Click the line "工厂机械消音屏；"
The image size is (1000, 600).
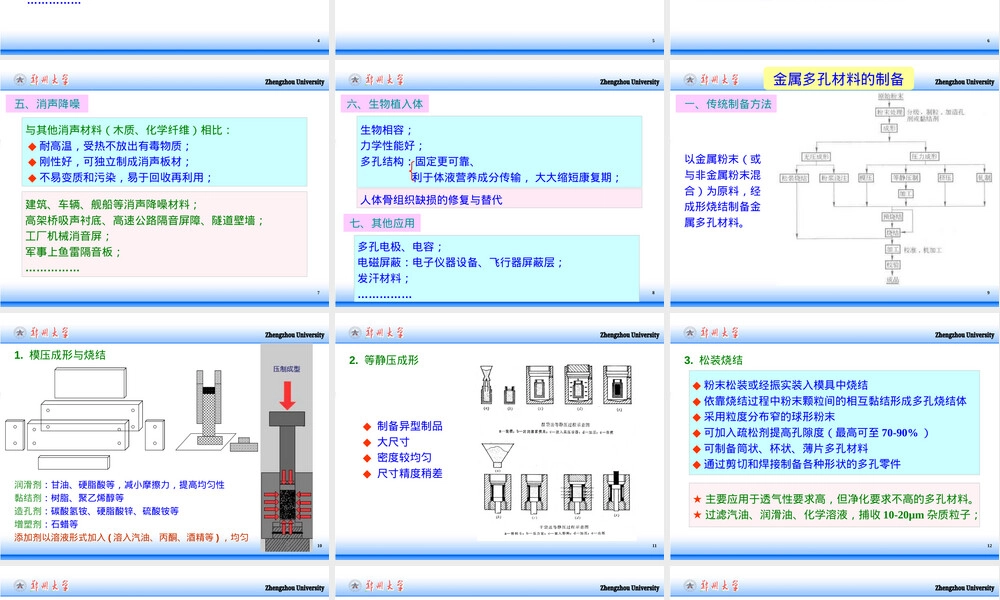[69, 236]
